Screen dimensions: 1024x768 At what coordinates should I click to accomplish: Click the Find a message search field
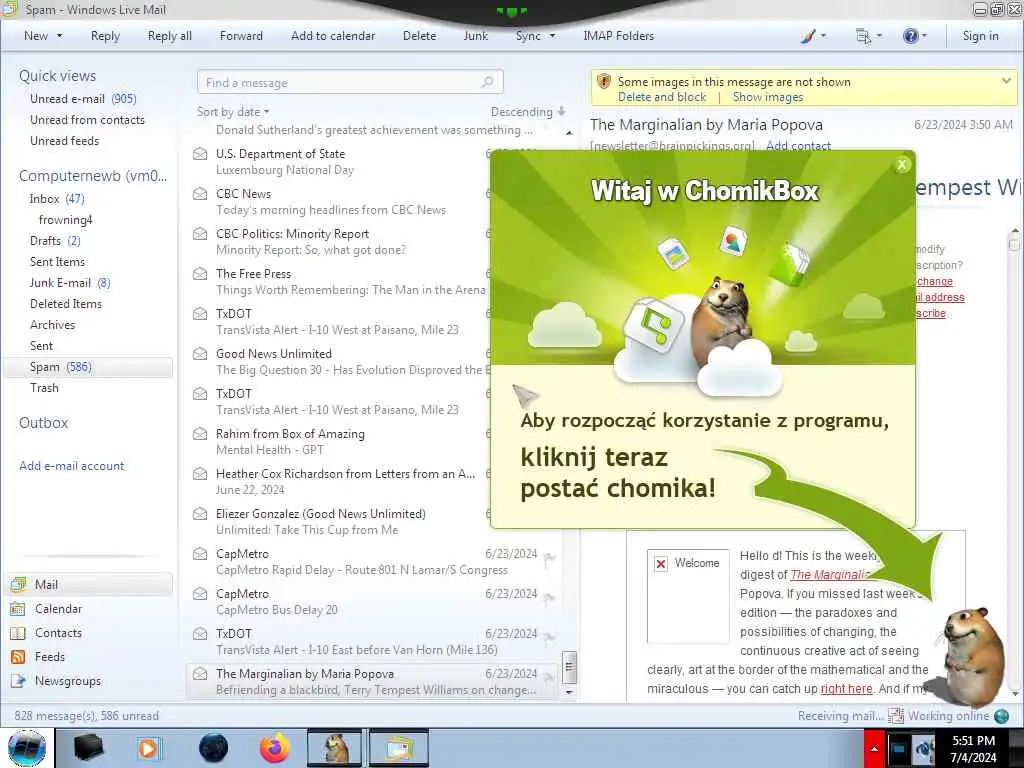(350, 82)
